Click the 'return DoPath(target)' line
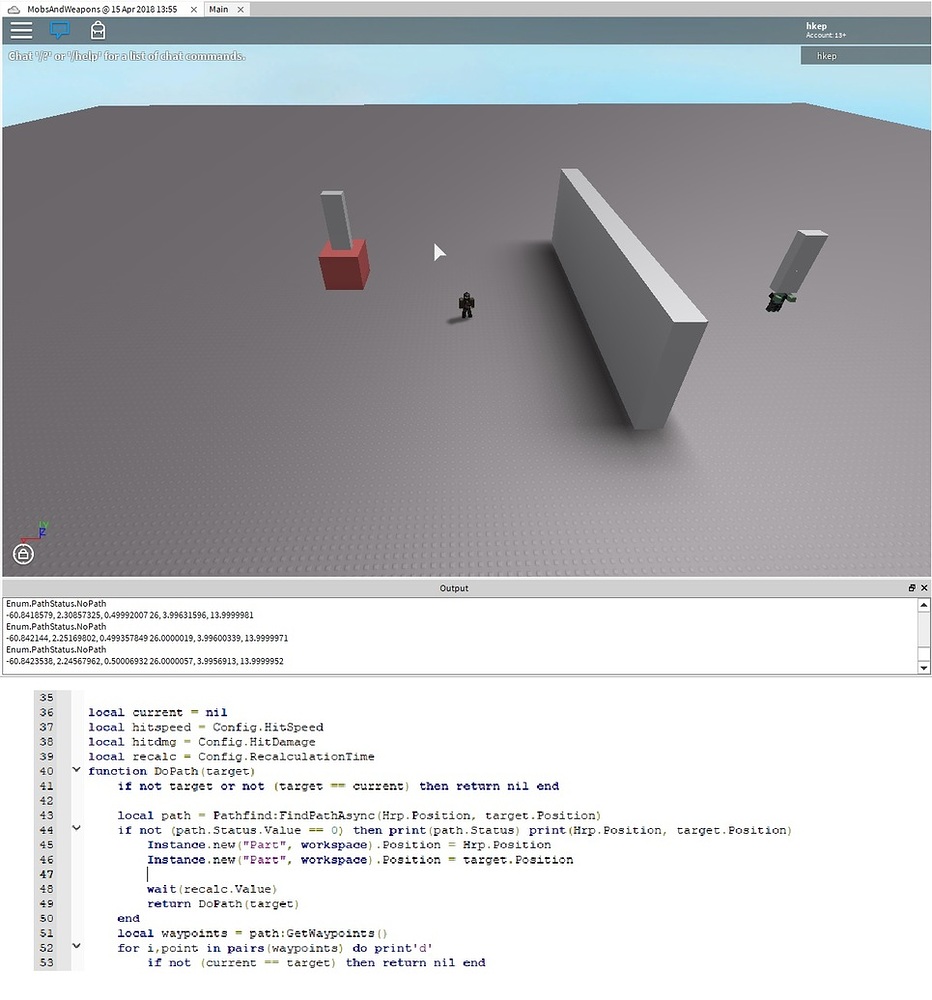This screenshot has height=1000, width=932. 223,903
